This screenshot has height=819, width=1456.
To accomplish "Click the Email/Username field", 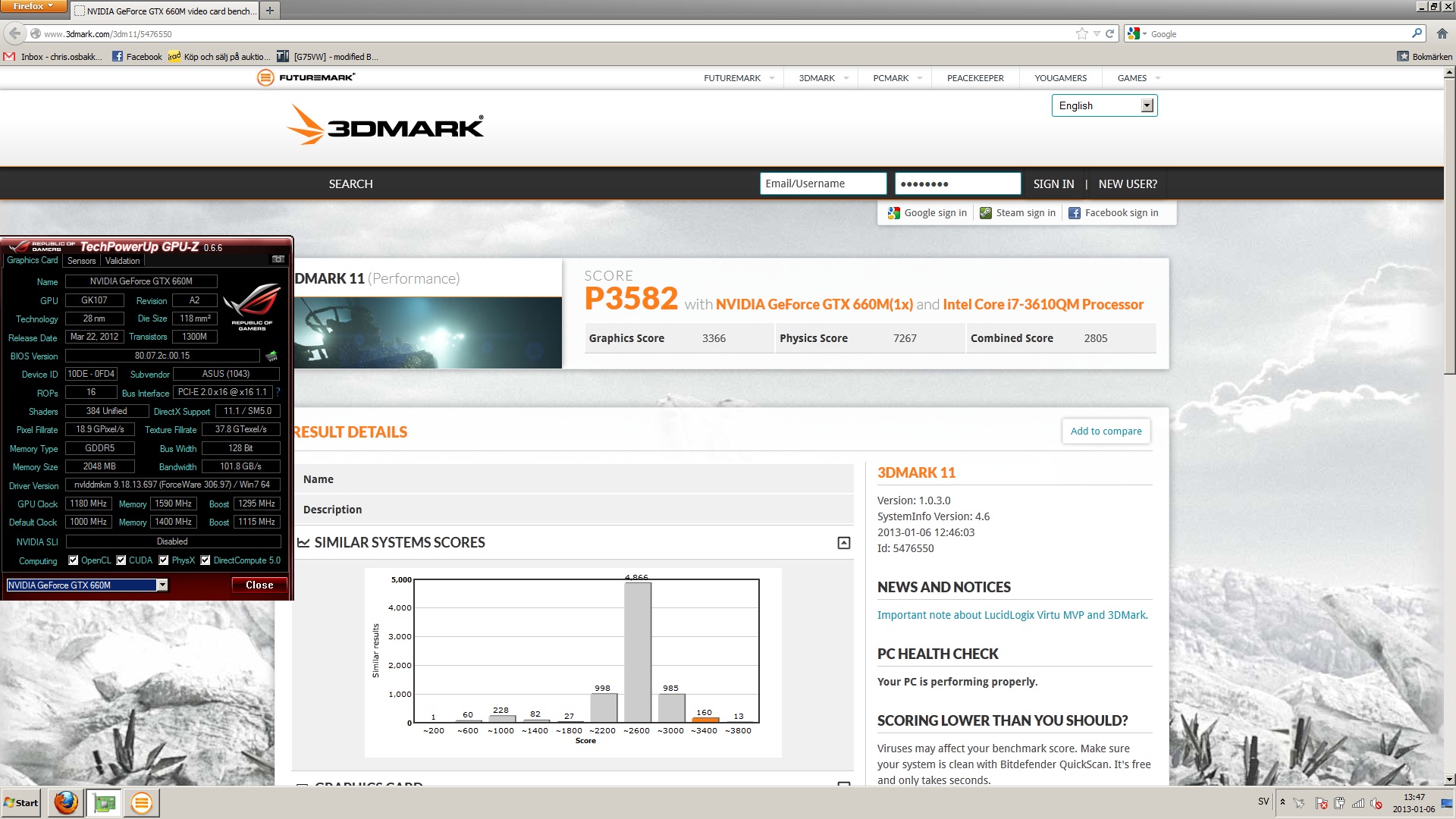I will click(823, 184).
